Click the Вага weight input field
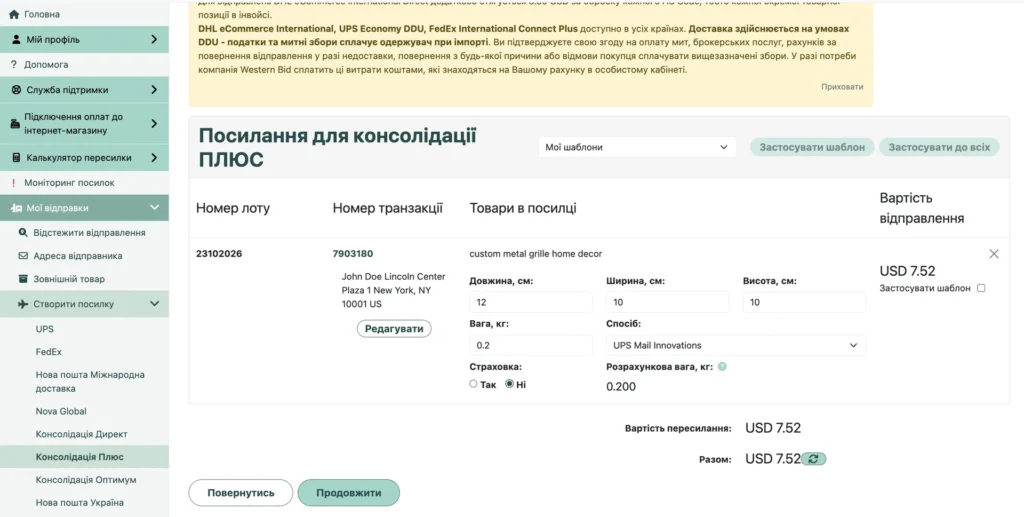Image resolution: width=1024 pixels, height=517 pixels. 531,345
